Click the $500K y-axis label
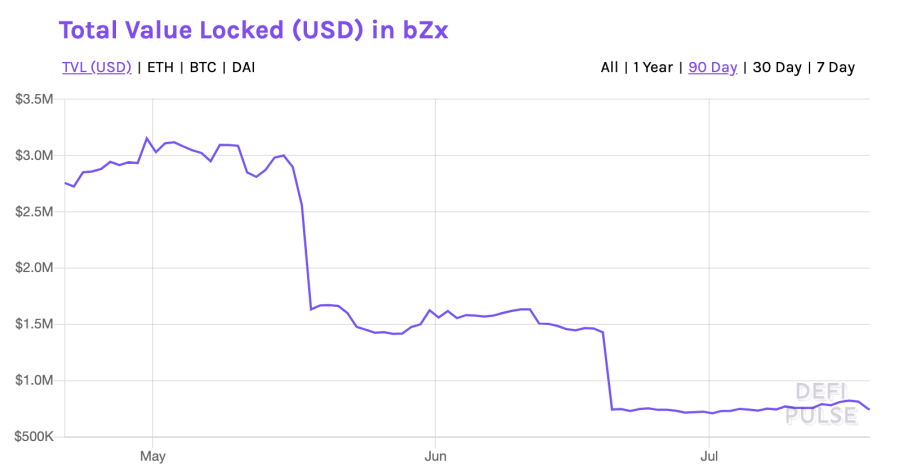The image size is (899, 472). click(33, 437)
